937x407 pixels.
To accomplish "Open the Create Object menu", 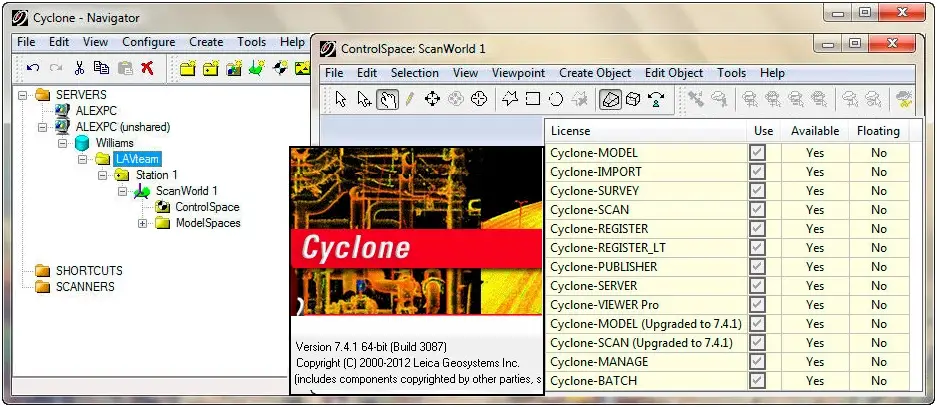I will click(x=595, y=73).
